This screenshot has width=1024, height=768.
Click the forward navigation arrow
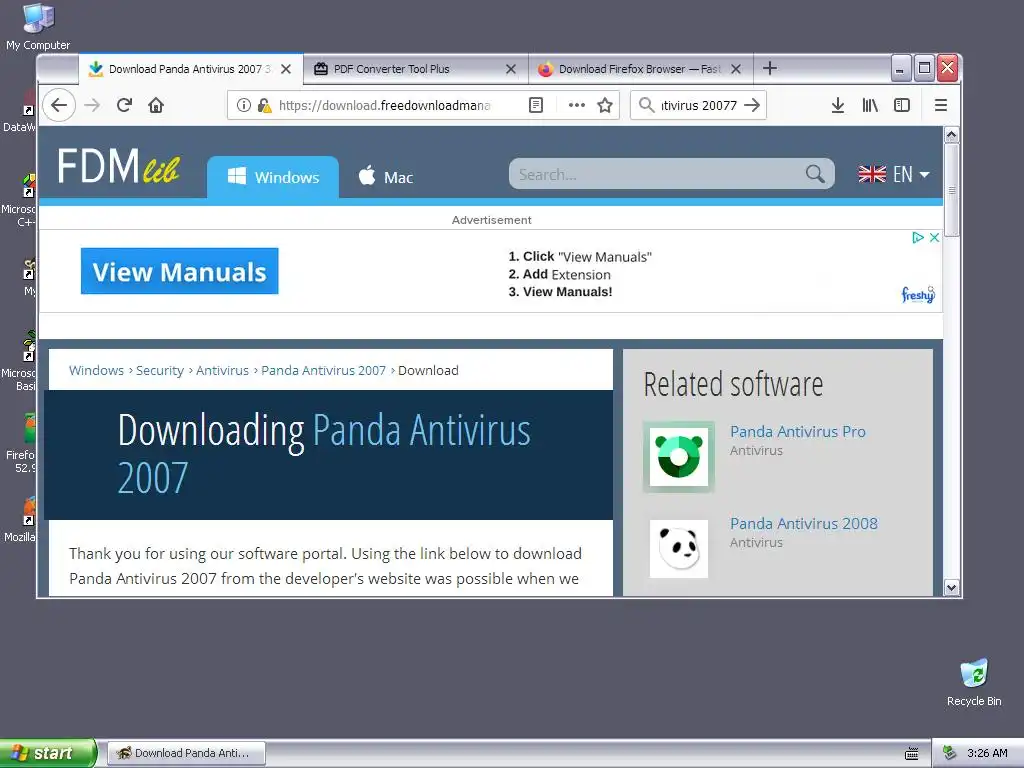click(x=93, y=105)
